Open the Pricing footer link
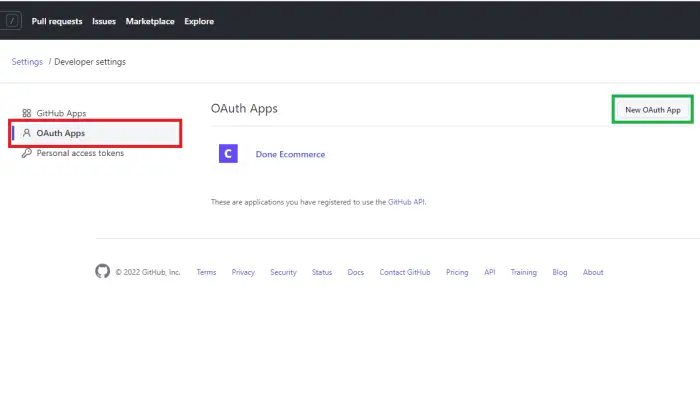 pyautogui.click(x=457, y=272)
